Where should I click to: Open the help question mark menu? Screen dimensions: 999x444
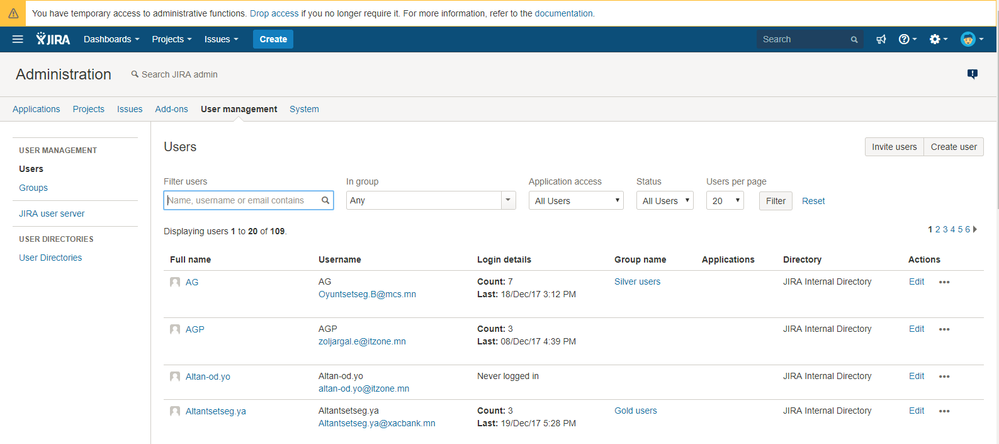(x=907, y=39)
